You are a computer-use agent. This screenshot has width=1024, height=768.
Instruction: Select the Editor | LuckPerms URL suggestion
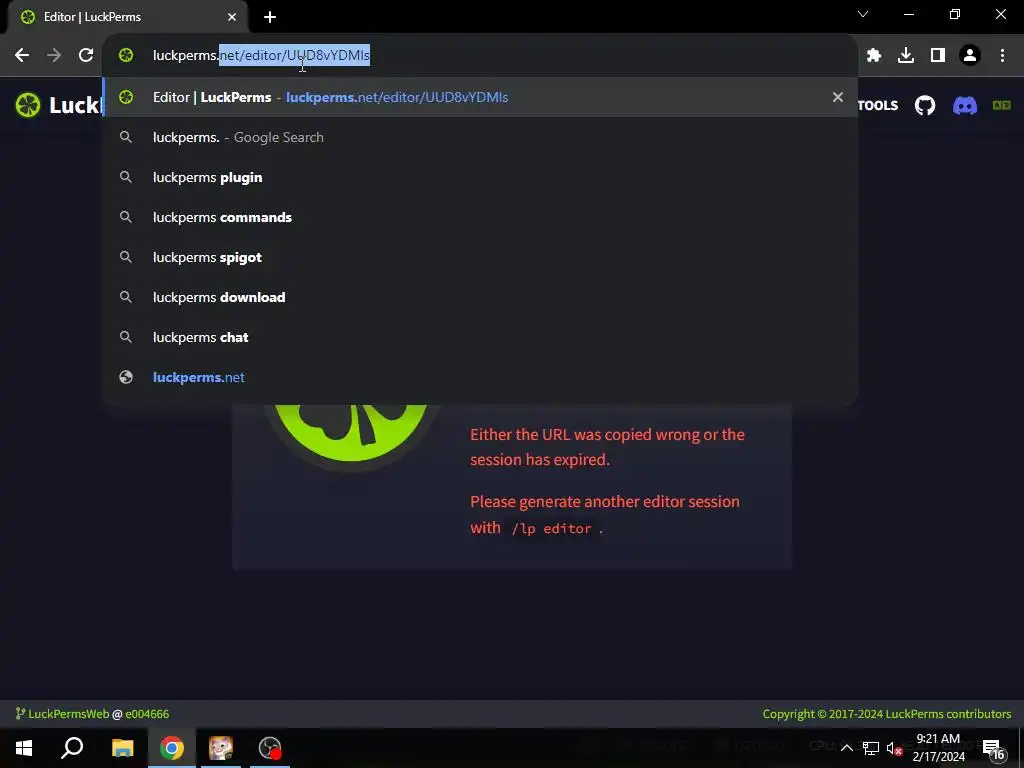tap(480, 97)
